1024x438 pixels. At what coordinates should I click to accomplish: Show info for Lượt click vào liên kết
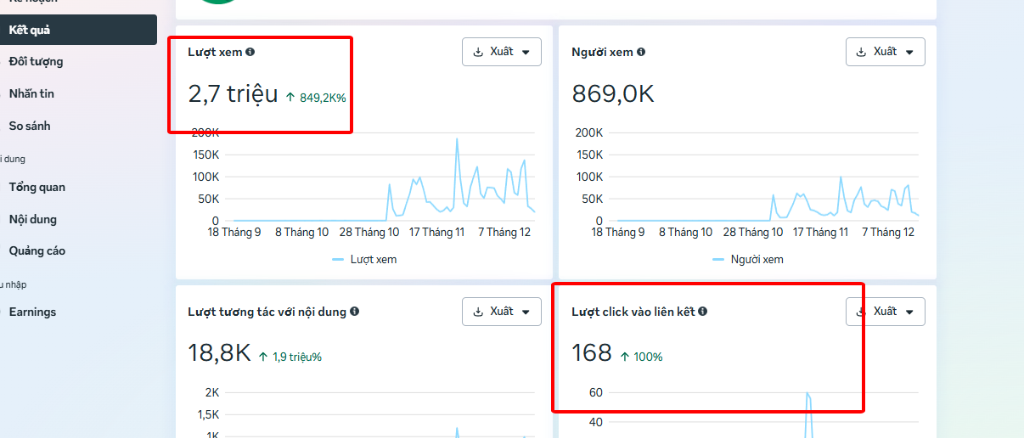click(x=703, y=312)
